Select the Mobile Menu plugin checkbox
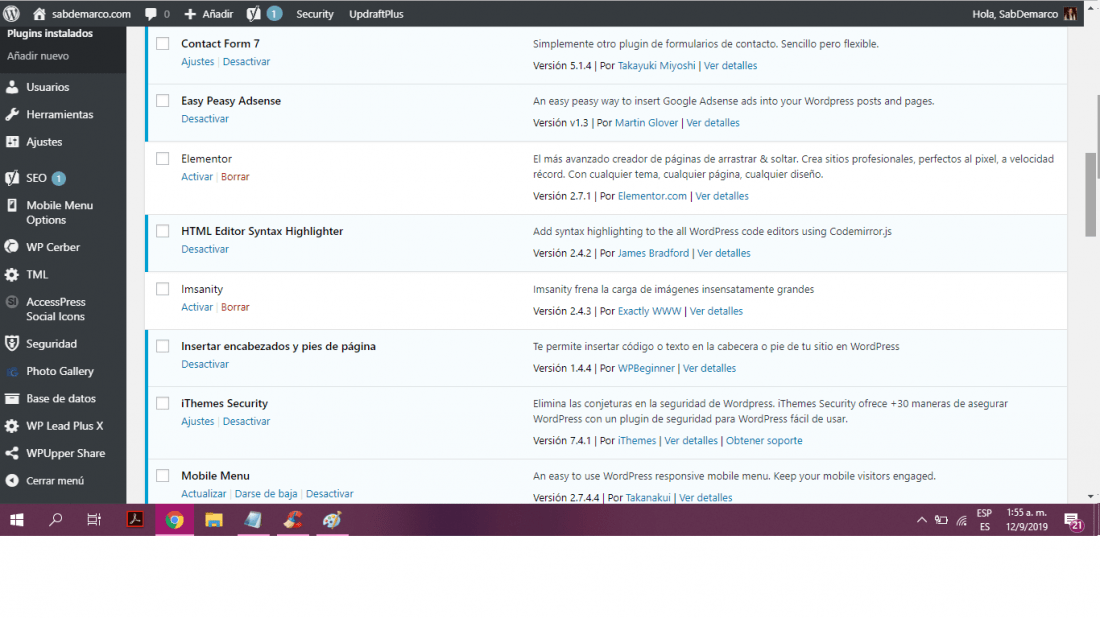Image resolution: width=1100 pixels, height=618 pixels. click(x=163, y=476)
